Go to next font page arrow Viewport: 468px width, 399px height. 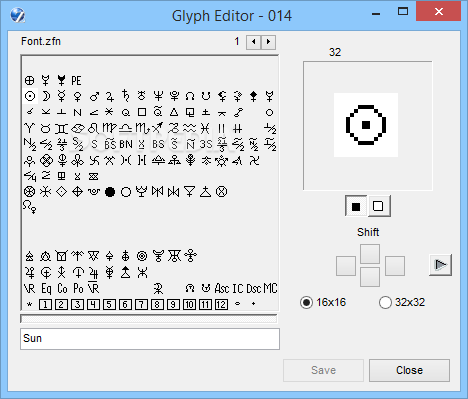coord(268,42)
